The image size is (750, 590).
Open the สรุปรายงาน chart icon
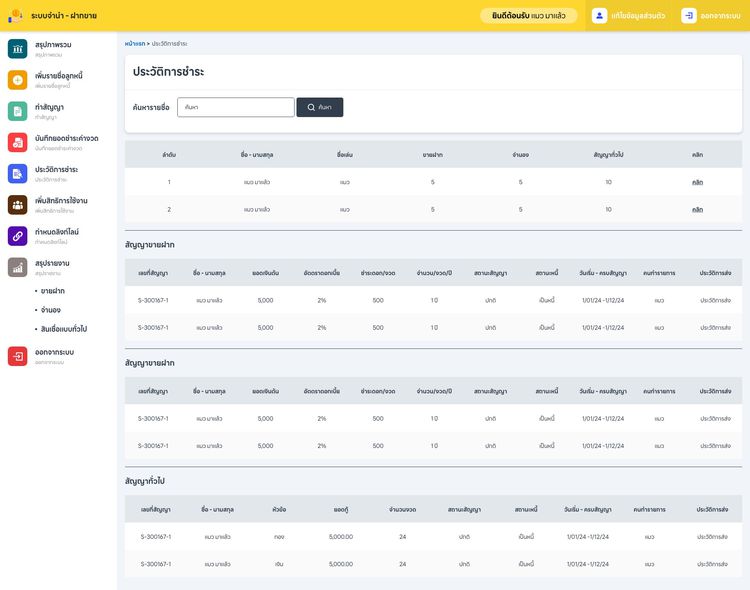pyautogui.click(x=17, y=267)
